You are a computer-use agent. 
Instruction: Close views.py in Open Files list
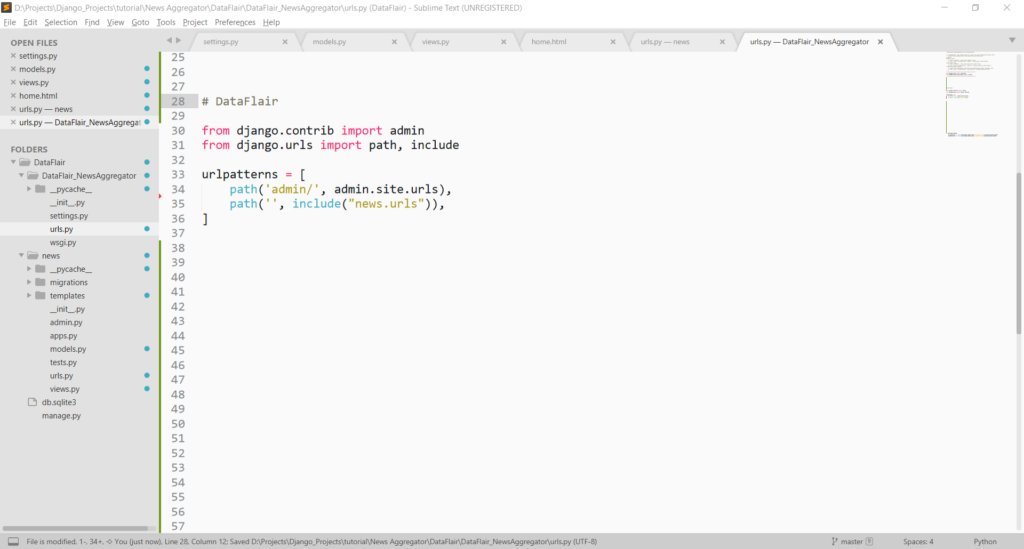[x=13, y=82]
